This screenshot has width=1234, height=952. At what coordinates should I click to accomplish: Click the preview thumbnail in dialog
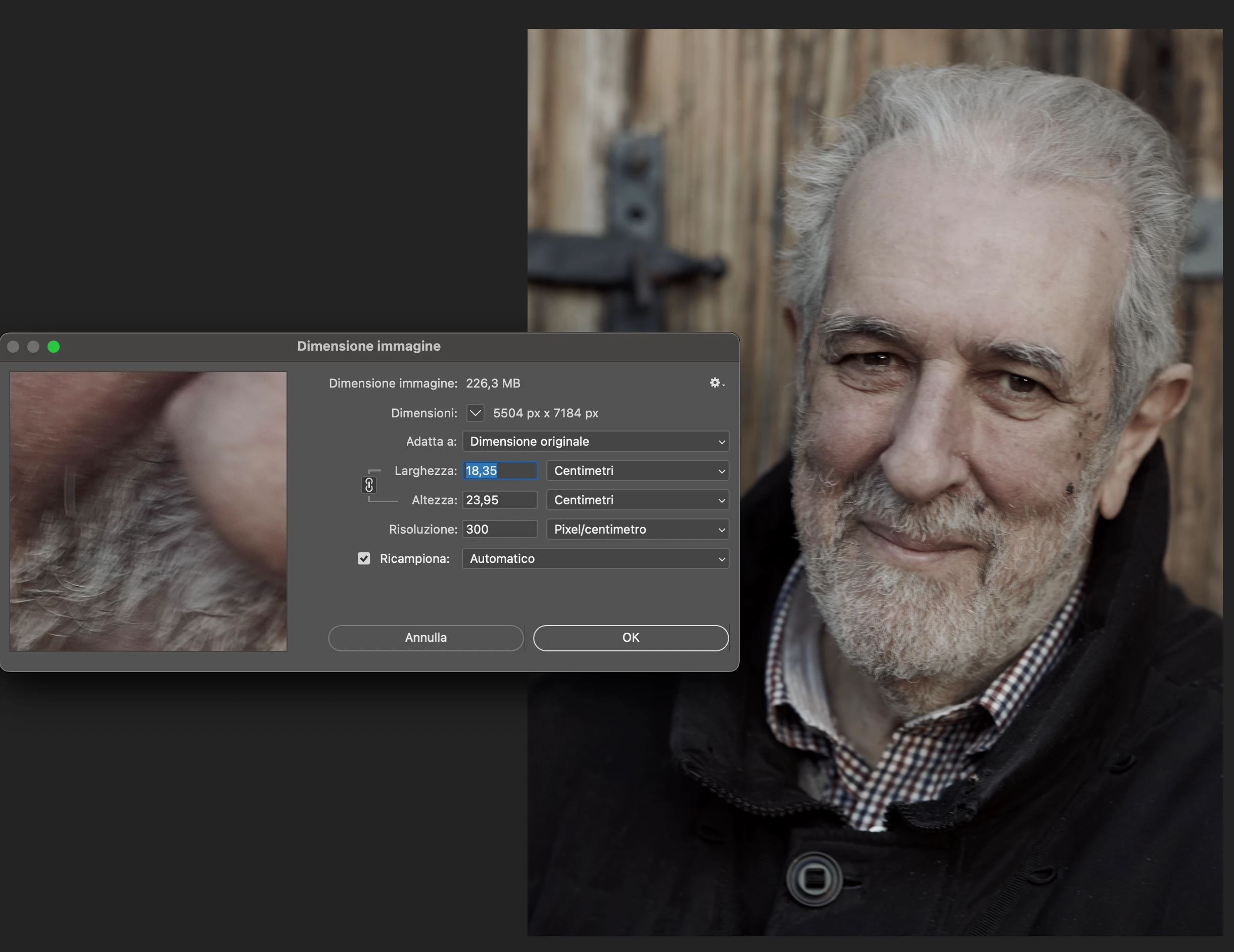148,511
